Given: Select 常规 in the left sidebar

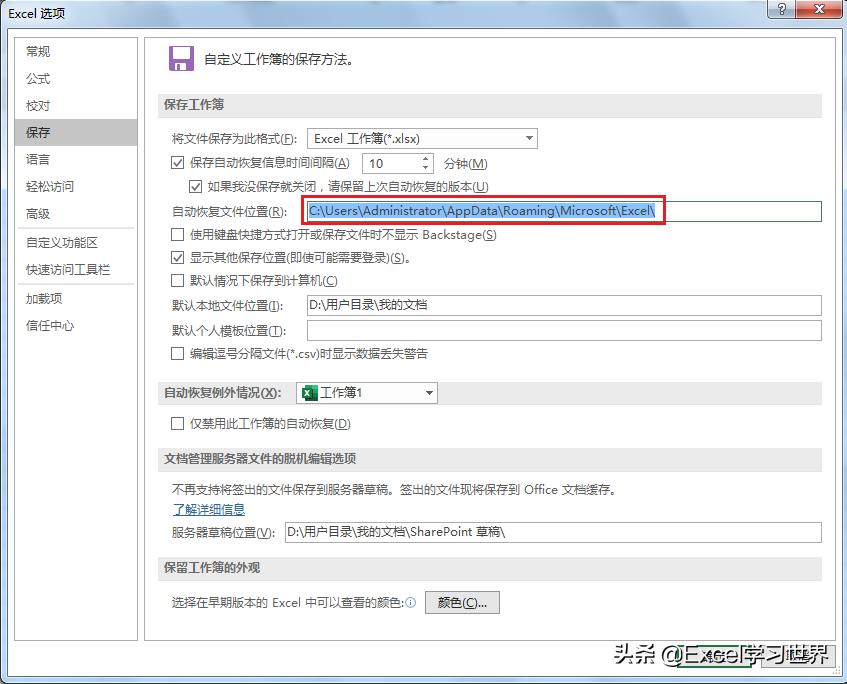Looking at the screenshot, I should (x=37, y=51).
